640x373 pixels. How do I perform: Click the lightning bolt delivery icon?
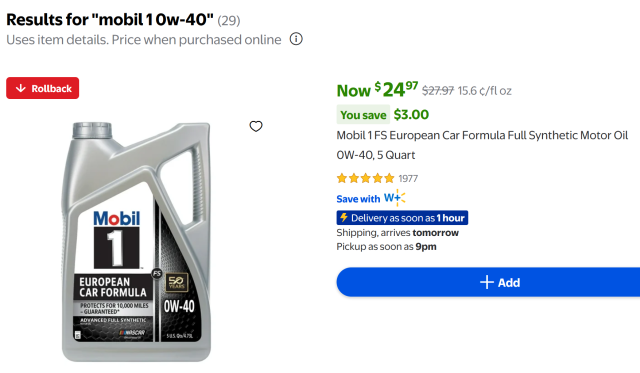click(x=344, y=218)
